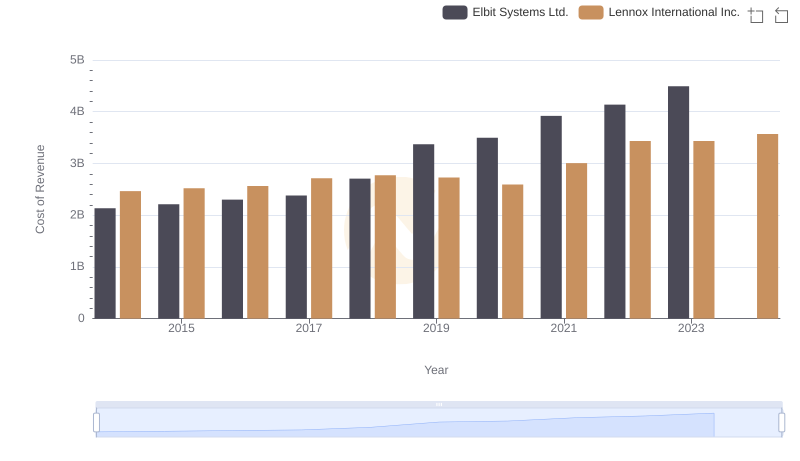Click the 2023 x-axis label
The height and width of the screenshot is (461, 800).
point(691,328)
